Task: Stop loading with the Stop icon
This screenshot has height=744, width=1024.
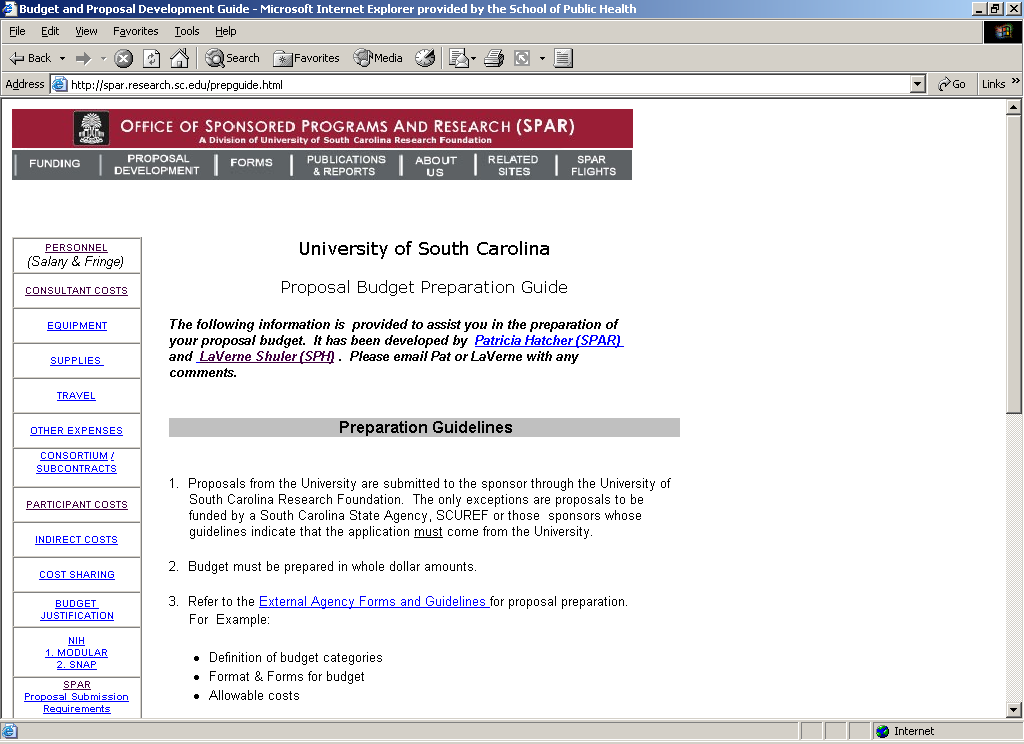Action: (123, 59)
